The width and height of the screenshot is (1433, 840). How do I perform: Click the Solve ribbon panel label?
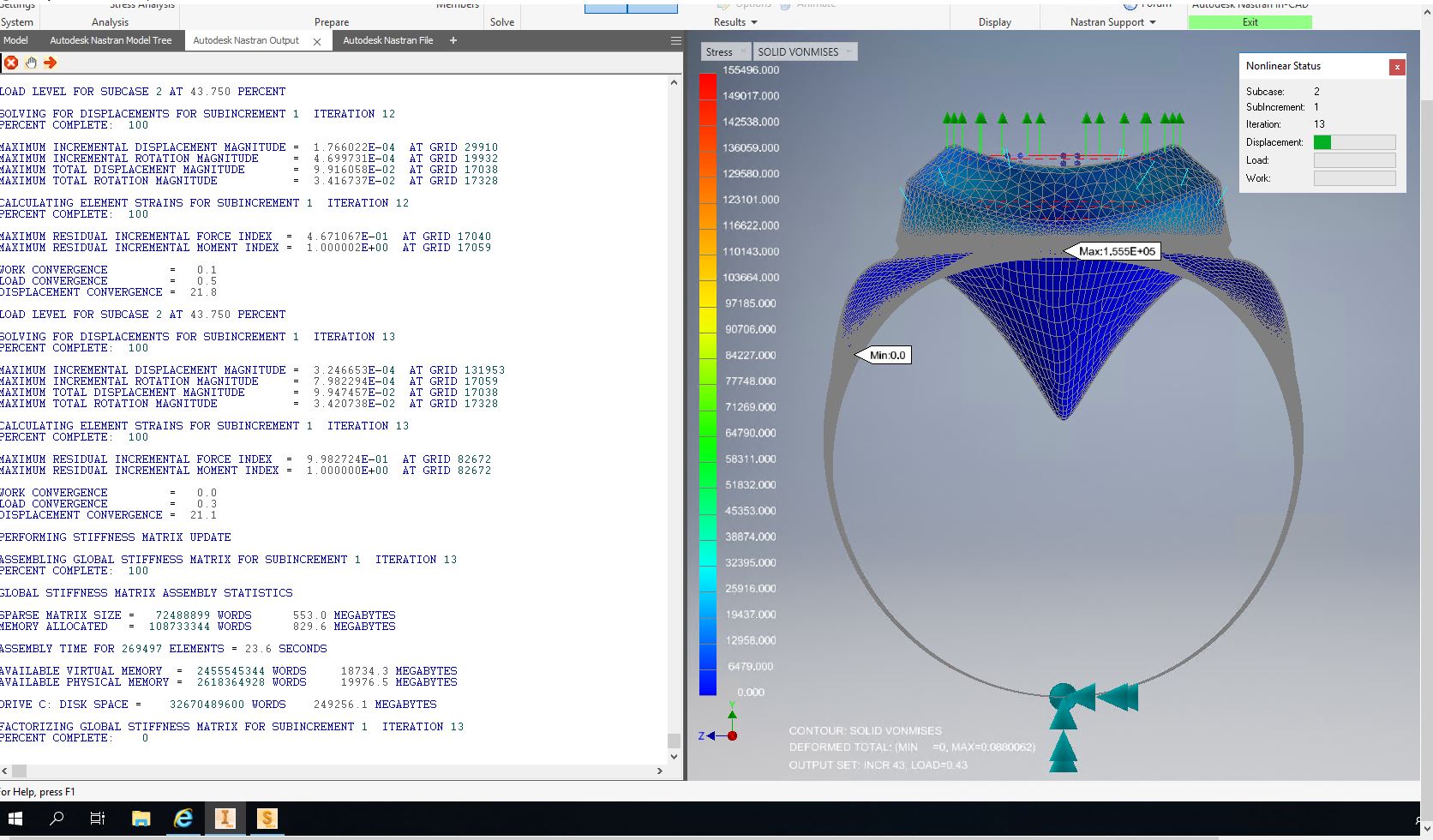click(502, 22)
